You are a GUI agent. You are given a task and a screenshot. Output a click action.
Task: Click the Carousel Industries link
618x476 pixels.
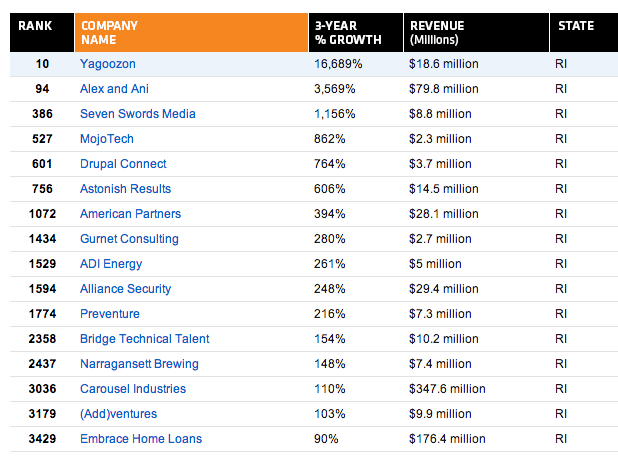[133, 389]
